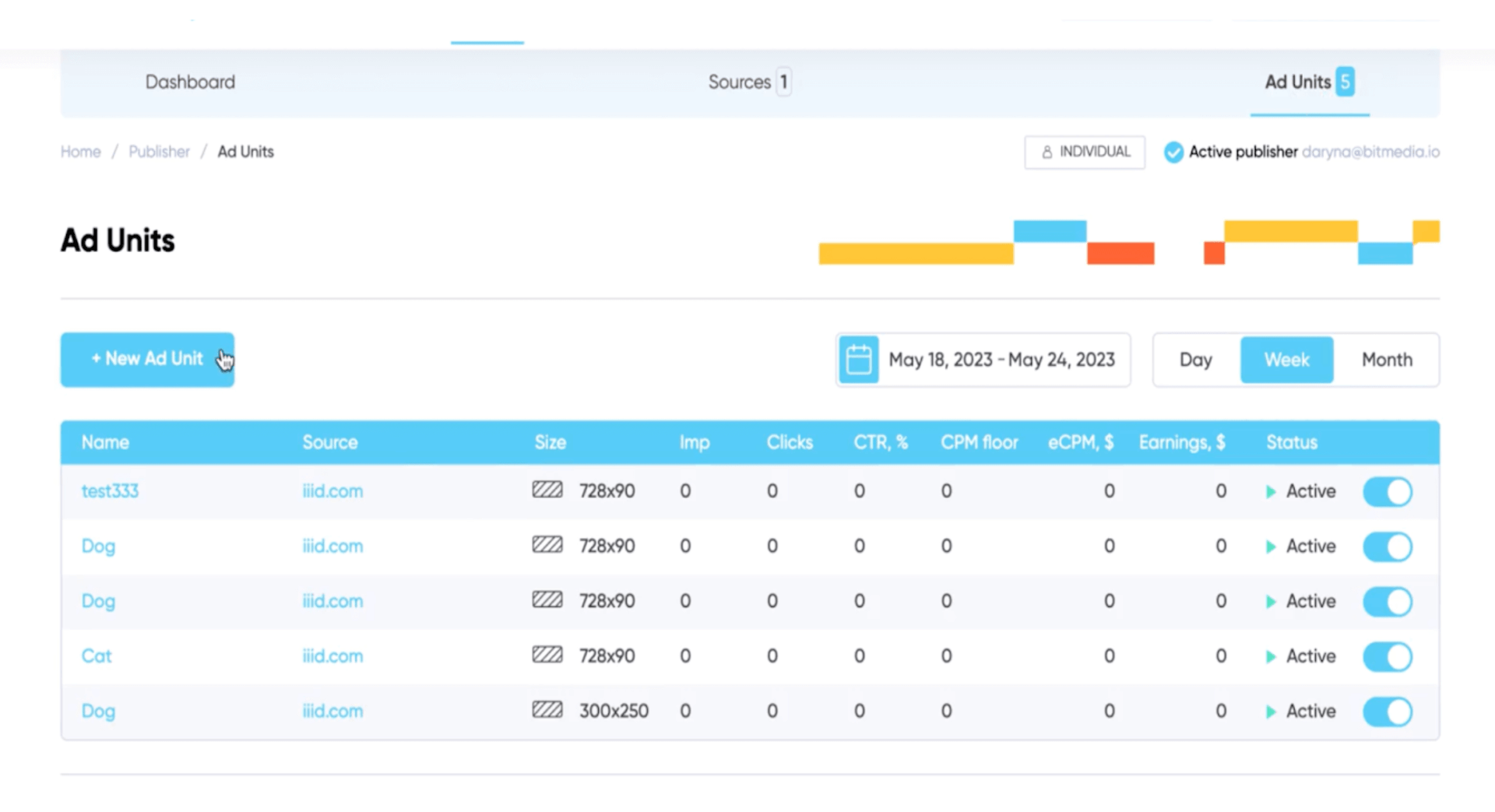Click the Ad Units count badge
Image resolution: width=1495 pixels, height=812 pixels.
click(1345, 82)
